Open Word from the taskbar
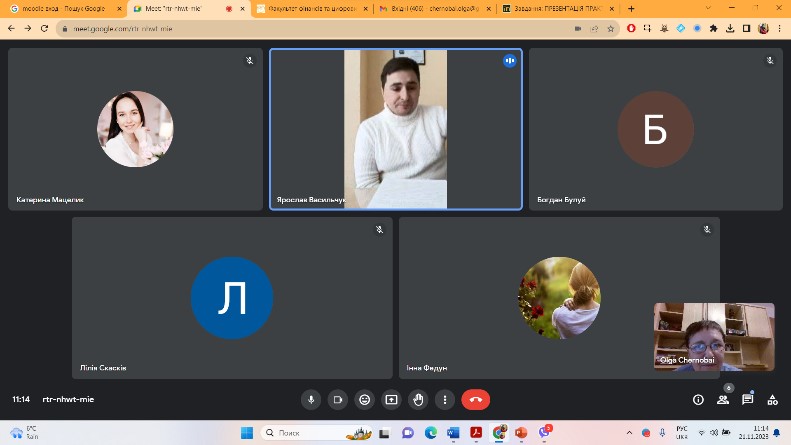The width and height of the screenshot is (791, 445). click(453, 432)
